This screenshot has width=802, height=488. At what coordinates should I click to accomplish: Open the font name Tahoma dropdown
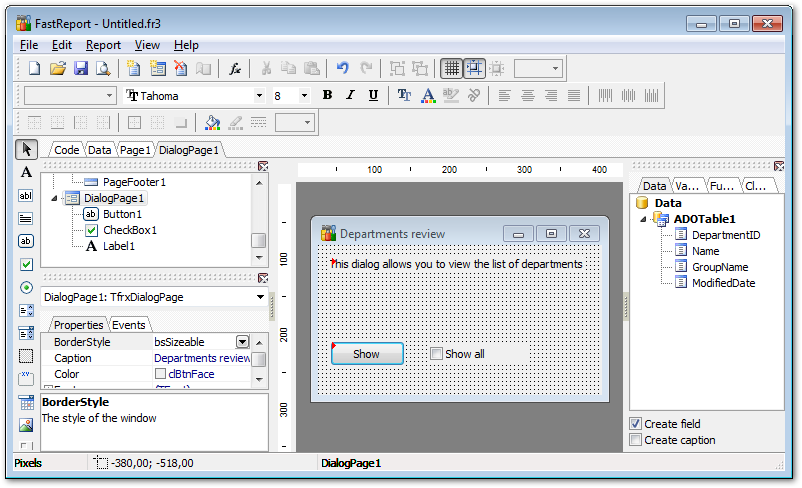point(259,96)
